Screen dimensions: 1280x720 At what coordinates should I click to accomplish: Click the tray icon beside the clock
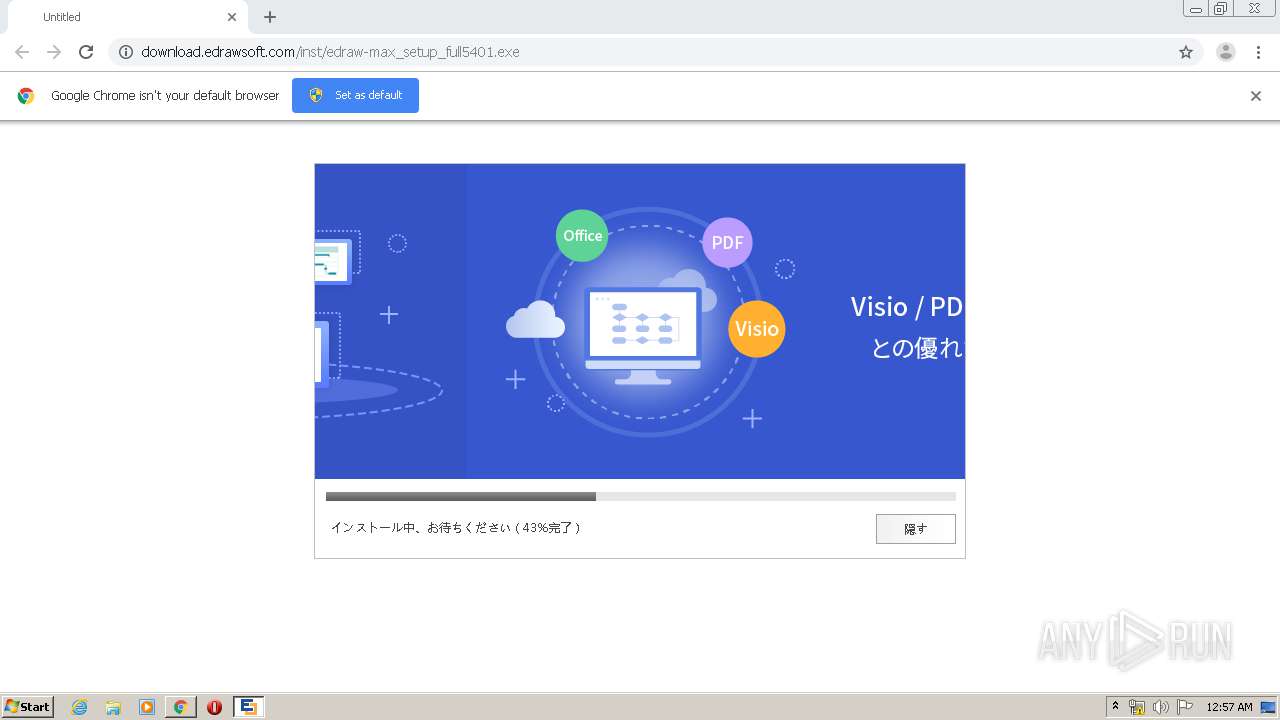click(x=1268, y=707)
